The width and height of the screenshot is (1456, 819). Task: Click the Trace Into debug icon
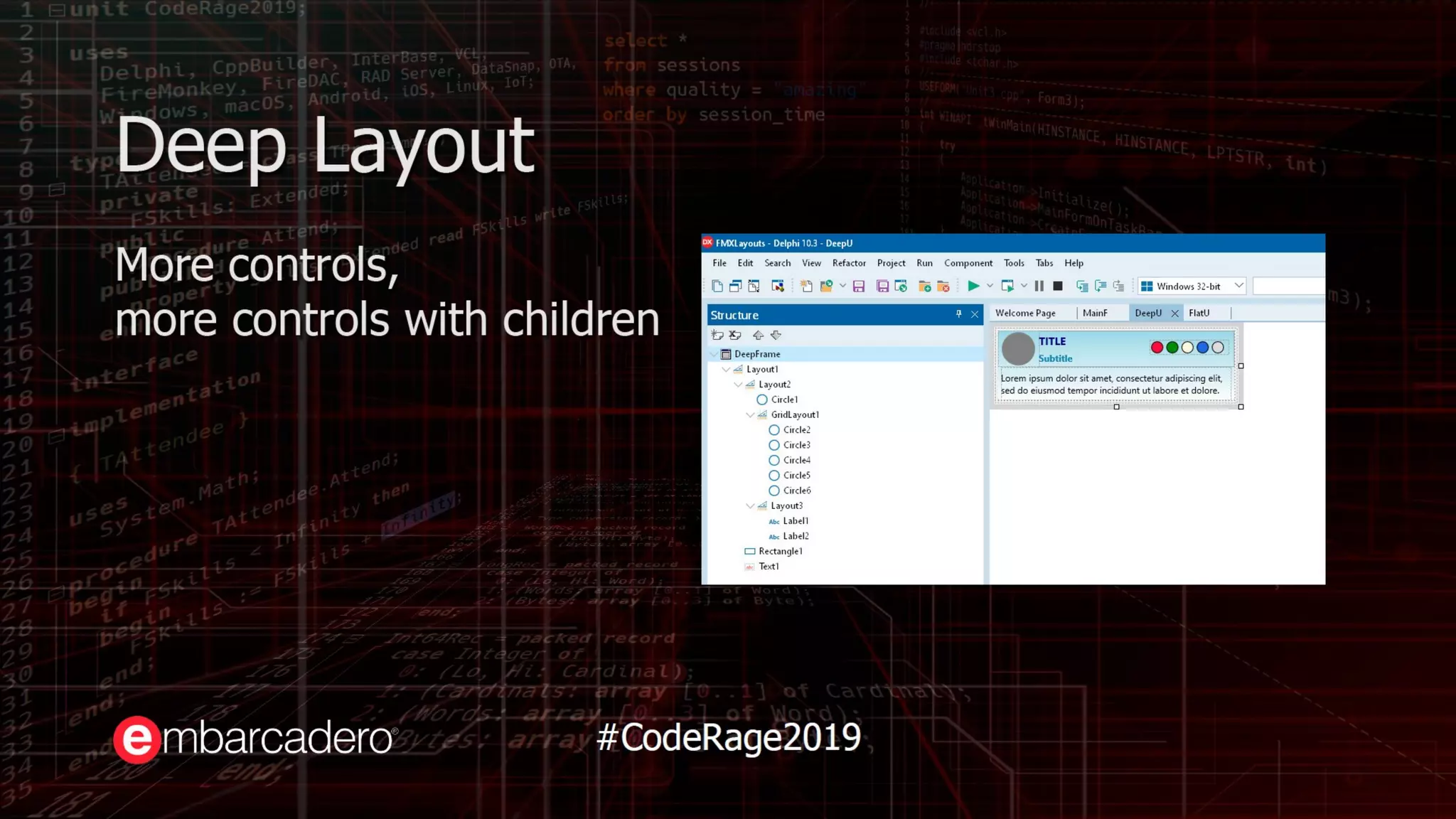pyautogui.click(x=1082, y=286)
